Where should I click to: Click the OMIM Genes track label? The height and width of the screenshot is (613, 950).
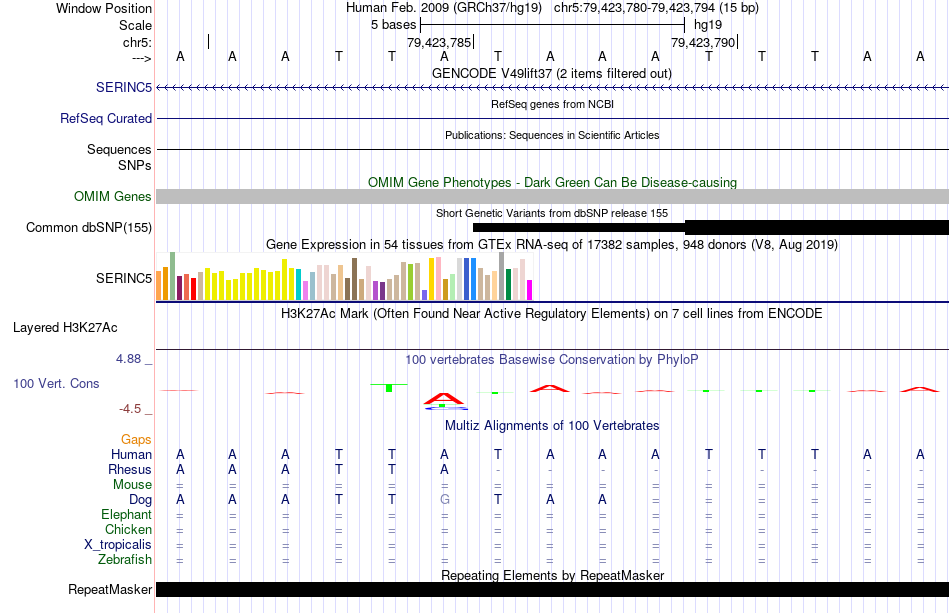tap(112, 196)
